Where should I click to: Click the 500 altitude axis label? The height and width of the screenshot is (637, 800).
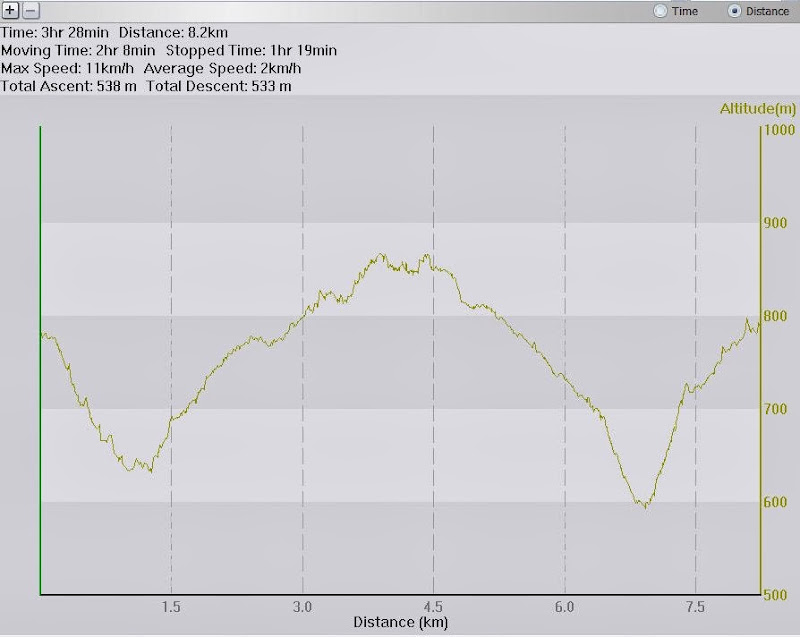pyautogui.click(x=775, y=595)
